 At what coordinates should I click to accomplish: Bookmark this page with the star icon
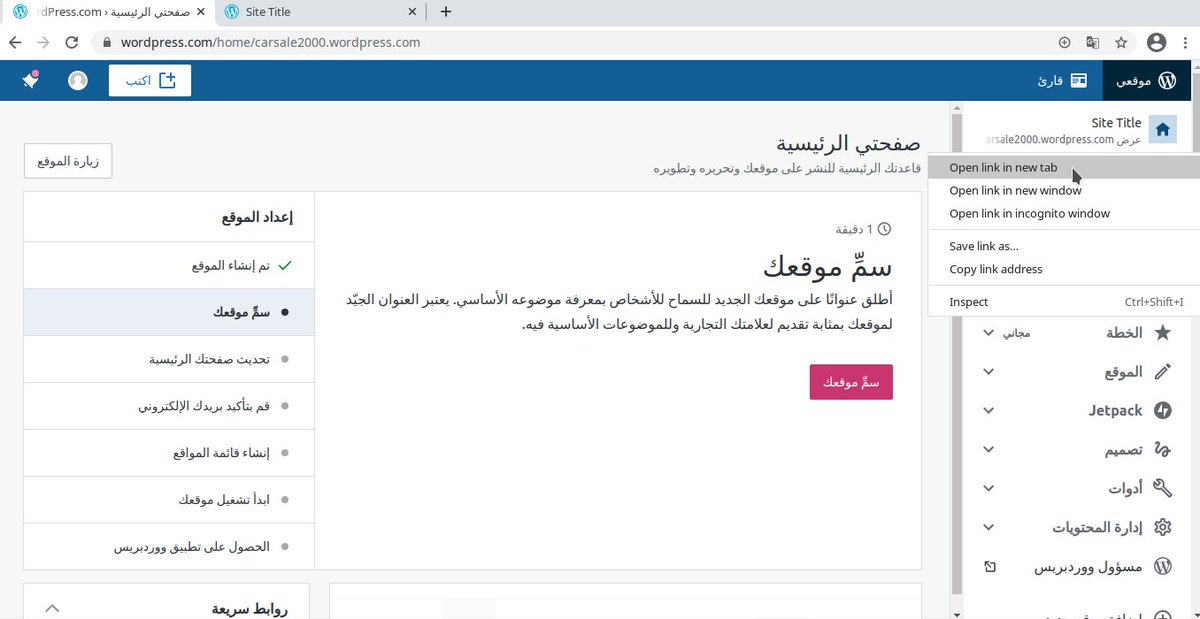tap(1121, 43)
